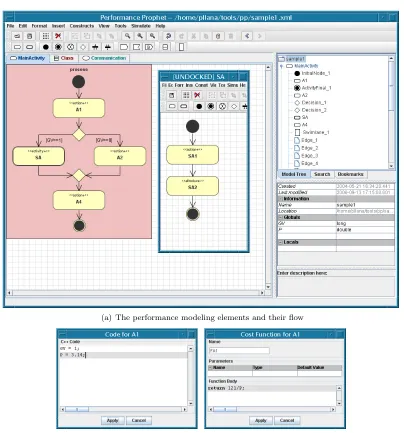This screenshot has height=433, width=404.
Task: Select the flow final tool in main palette
Action: 70,47
